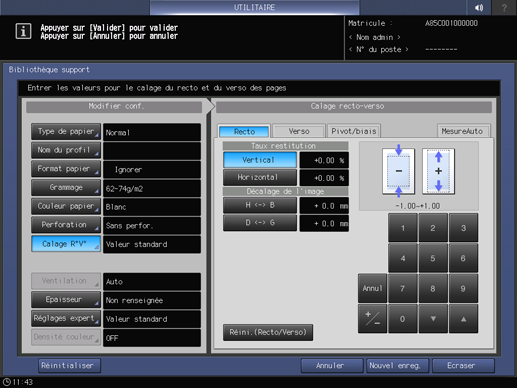The height and width of the screenshot is (388, 517).
Task: Select Vertical restitution rate
Action: point(259,160)
